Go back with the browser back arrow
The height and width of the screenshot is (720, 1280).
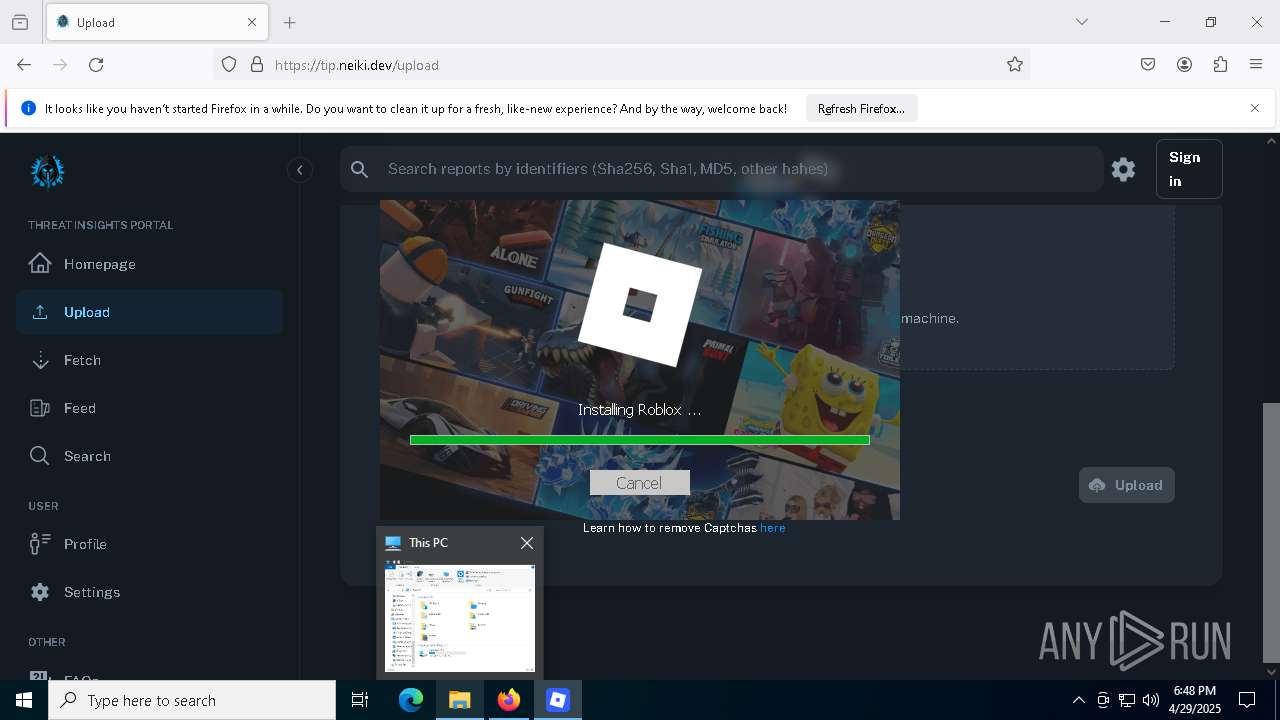point(24,65)
